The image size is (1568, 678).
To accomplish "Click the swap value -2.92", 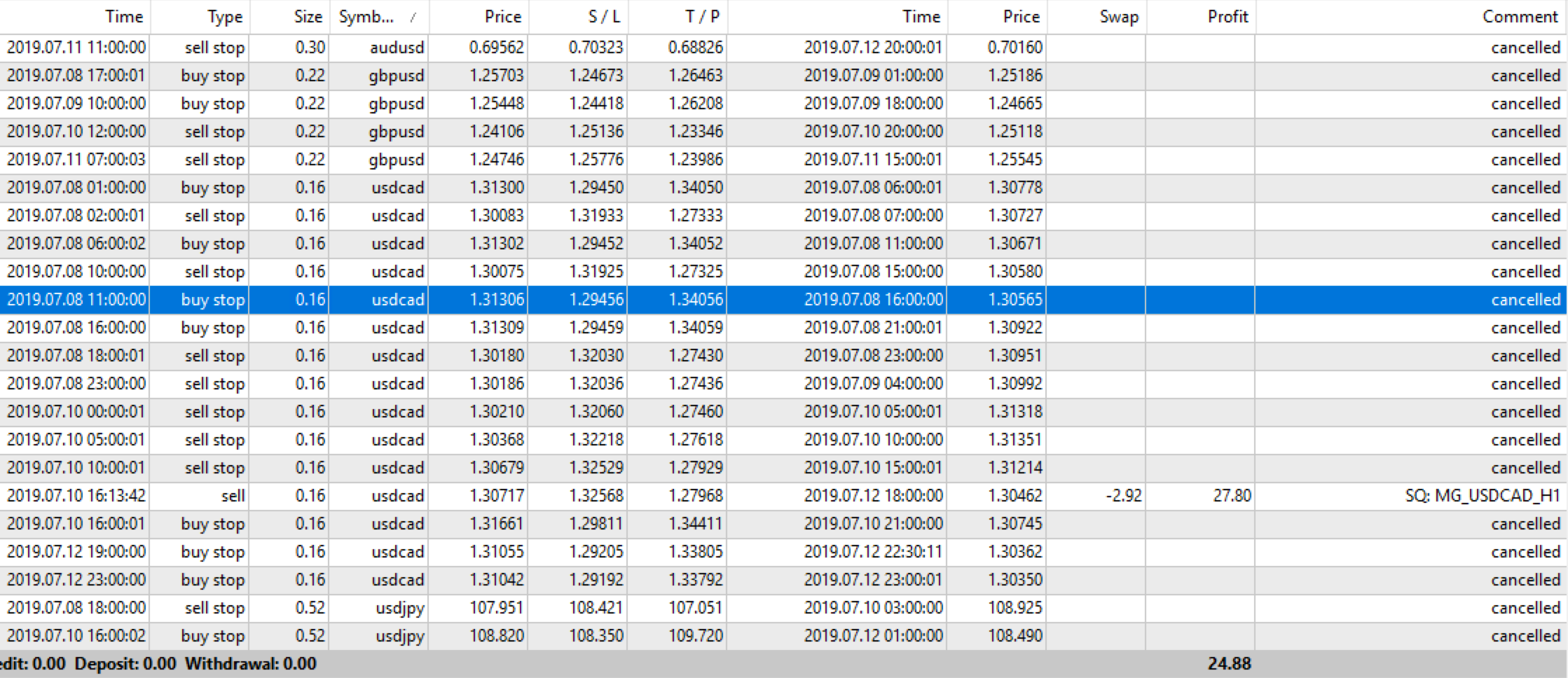I will tap(1124, 496).
